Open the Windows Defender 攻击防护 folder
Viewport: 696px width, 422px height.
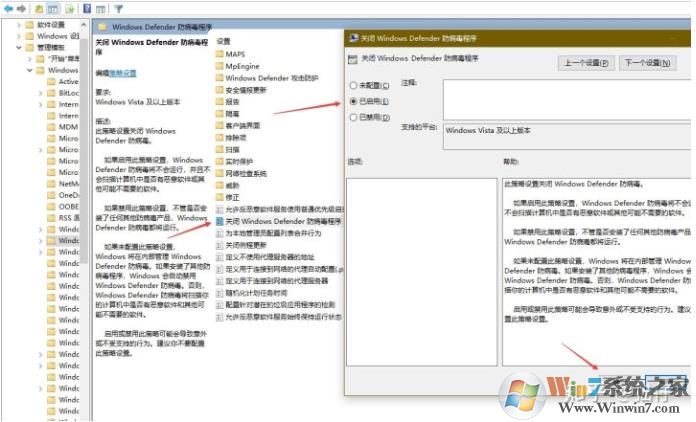pyautogui.click(x=271, y=77)
